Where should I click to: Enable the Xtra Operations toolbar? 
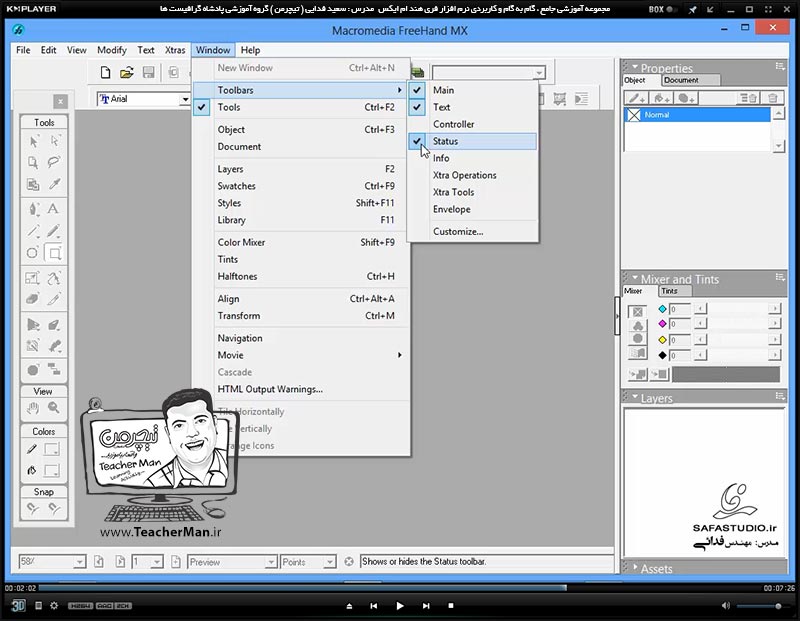[x=472, y=175]
